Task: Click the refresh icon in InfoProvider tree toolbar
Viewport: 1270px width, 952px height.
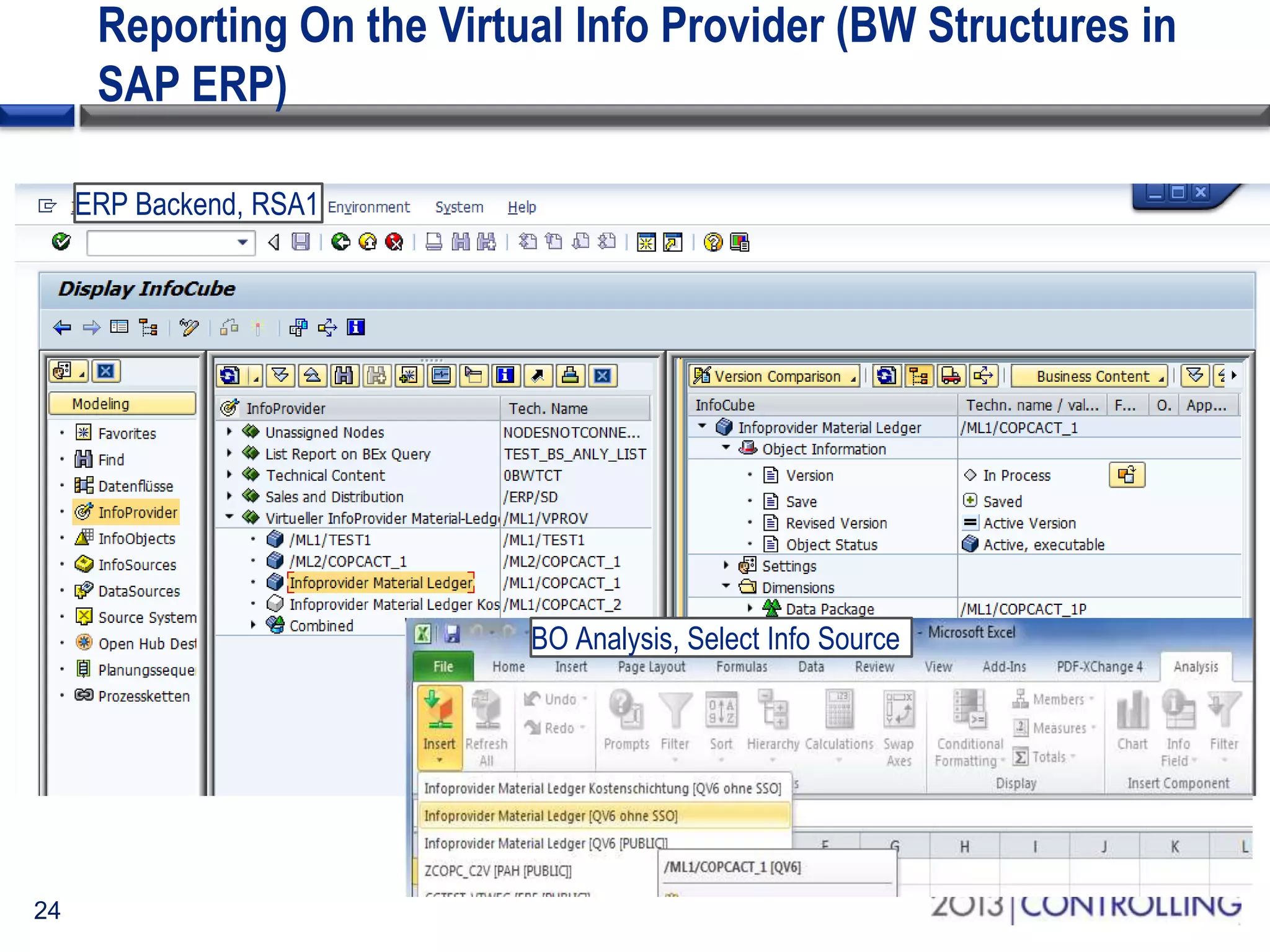Action: tap(229, 376)
